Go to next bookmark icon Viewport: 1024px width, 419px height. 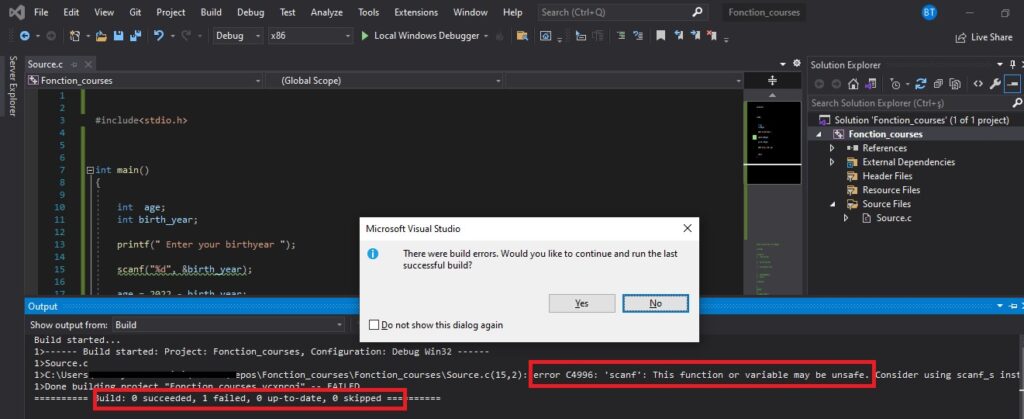[696, 36]
